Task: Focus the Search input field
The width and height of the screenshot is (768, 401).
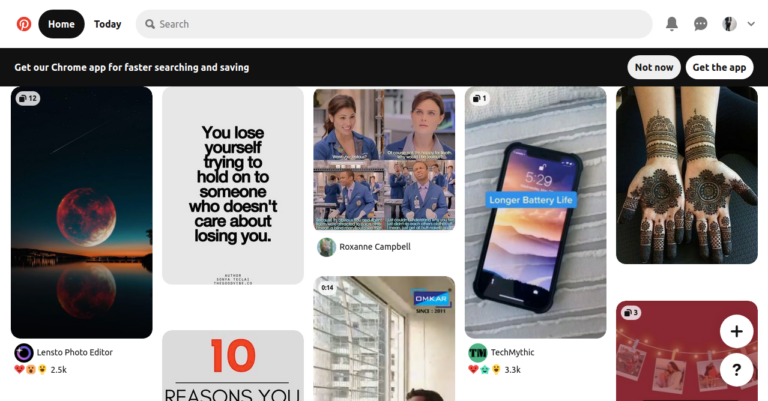Action: coord(394,24)
